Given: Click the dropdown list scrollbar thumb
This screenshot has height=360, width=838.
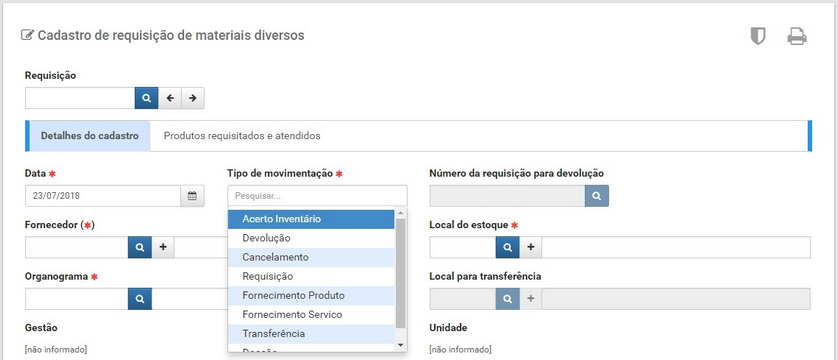Looking at the screenshot, I should pyautogui.click(x=400, y=273).
